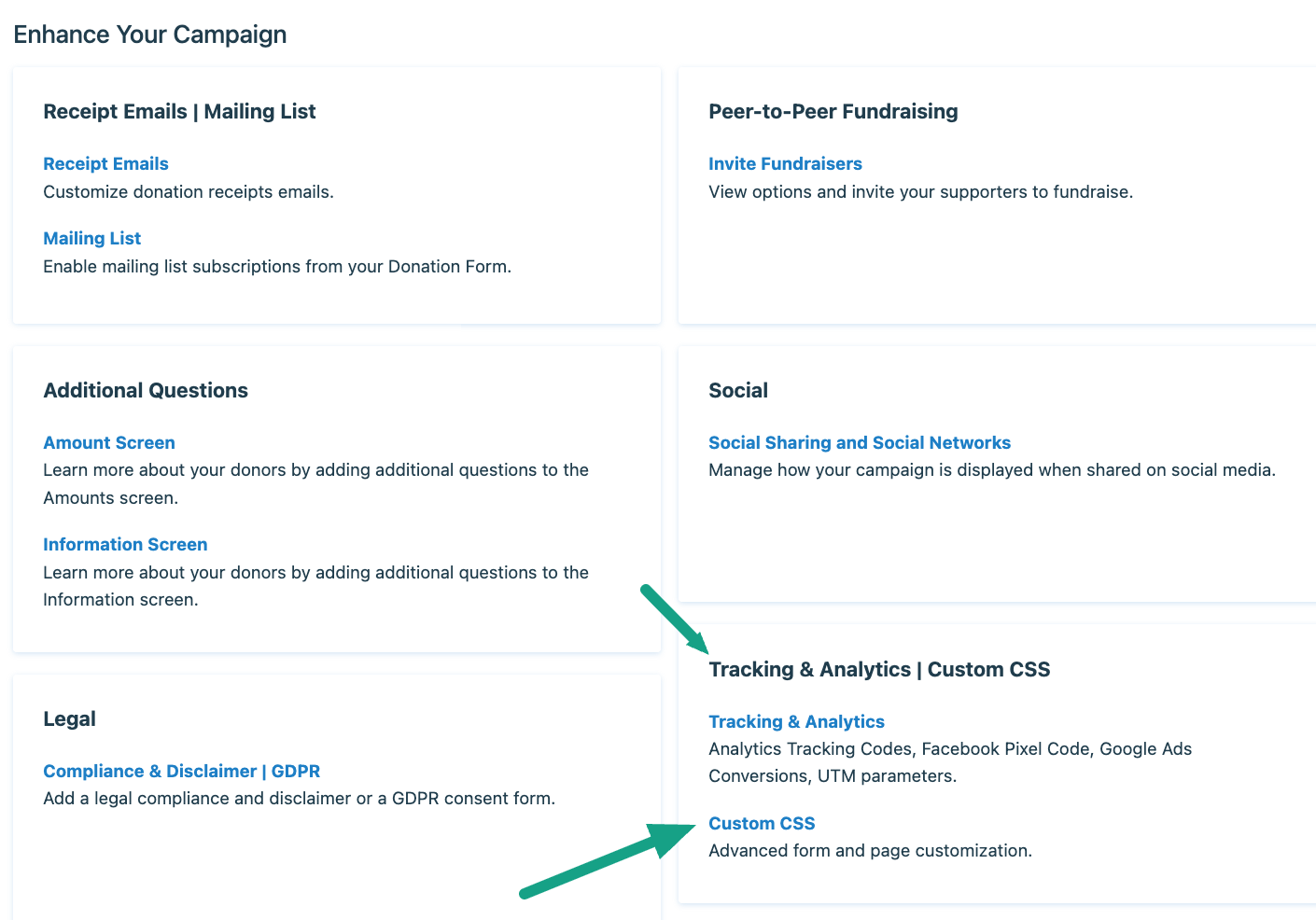Open the Amount Screen questions link
This screenshot has height=920, width=1316.
(x=108, y=443)
